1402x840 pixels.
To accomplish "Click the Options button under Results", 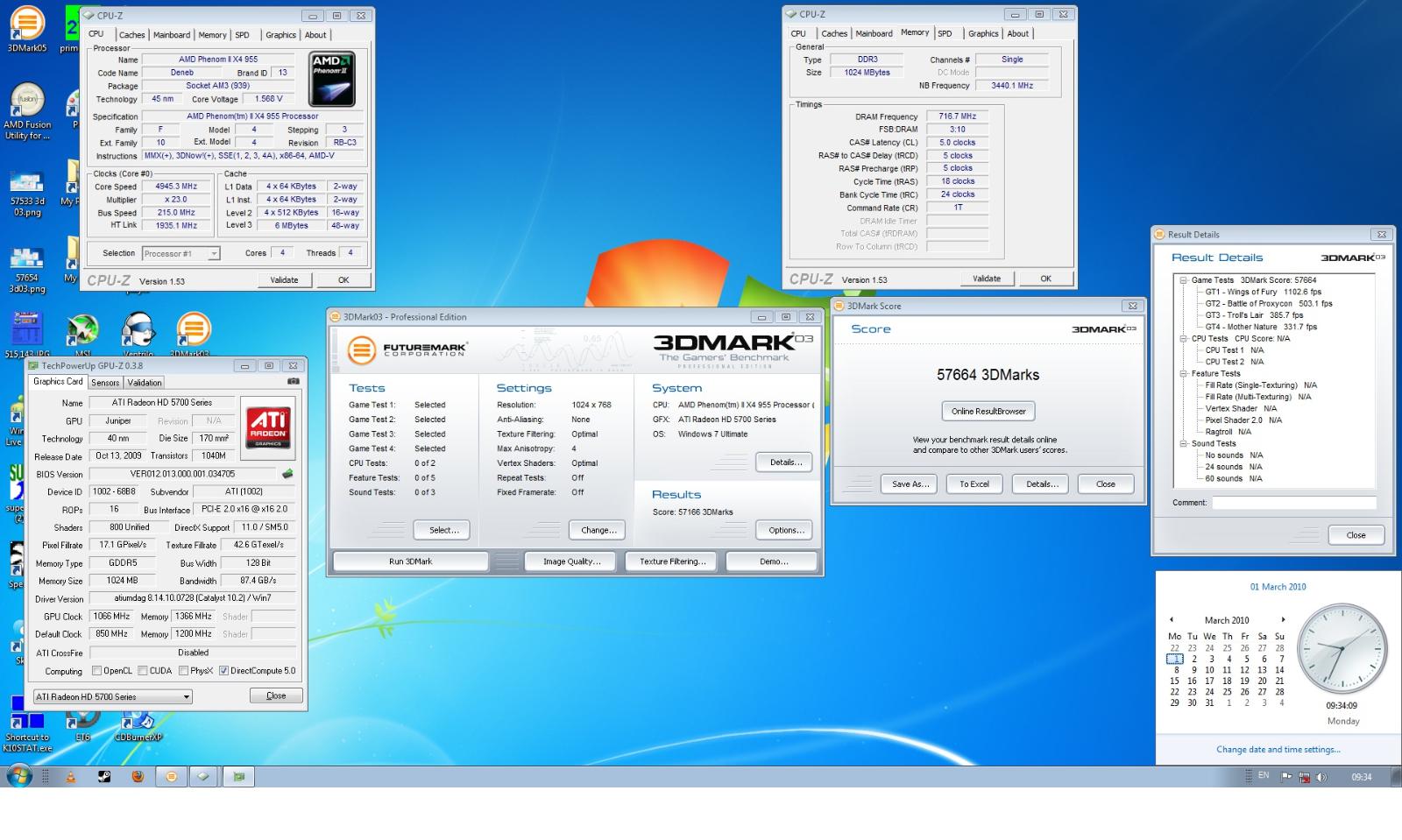I will pyautogui.click(x=785, y=530).
